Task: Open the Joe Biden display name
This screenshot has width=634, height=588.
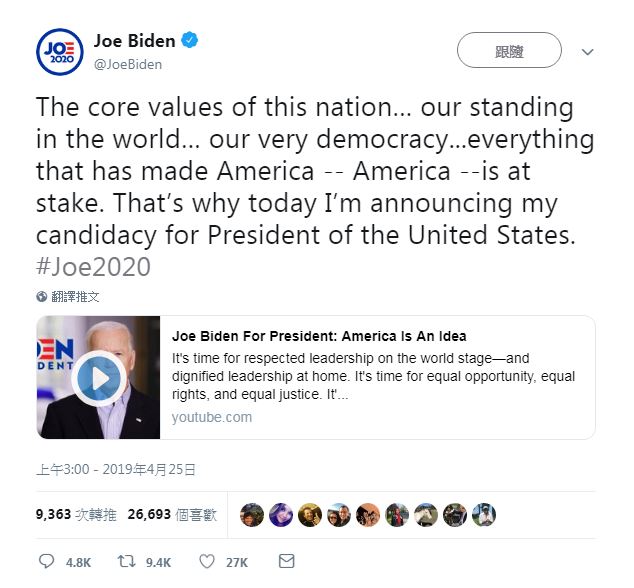Action: click(135, 41)
